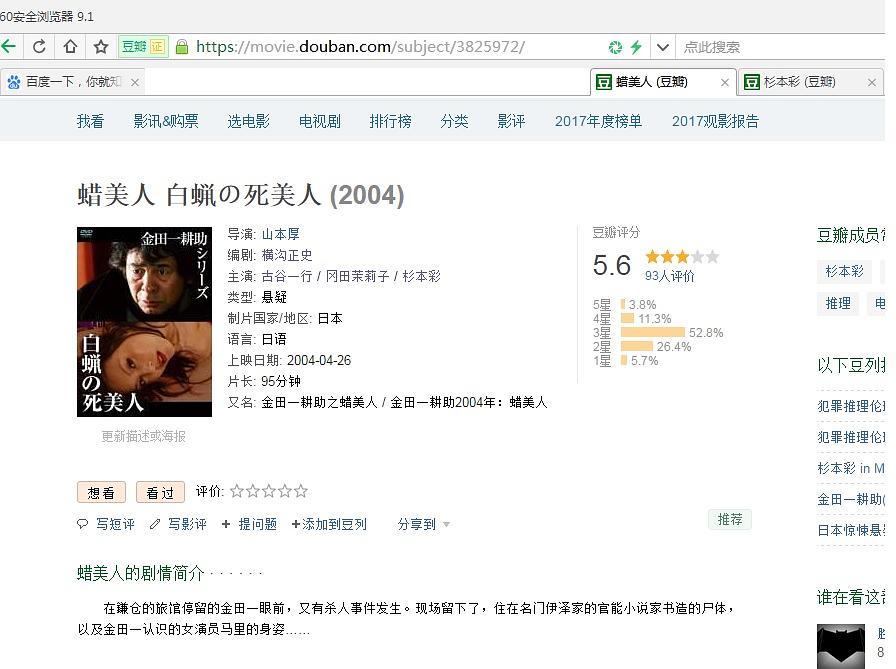
Task: Click the green lightning speed-mode icon
Action: pyautogui.click(x=636, y=47)
